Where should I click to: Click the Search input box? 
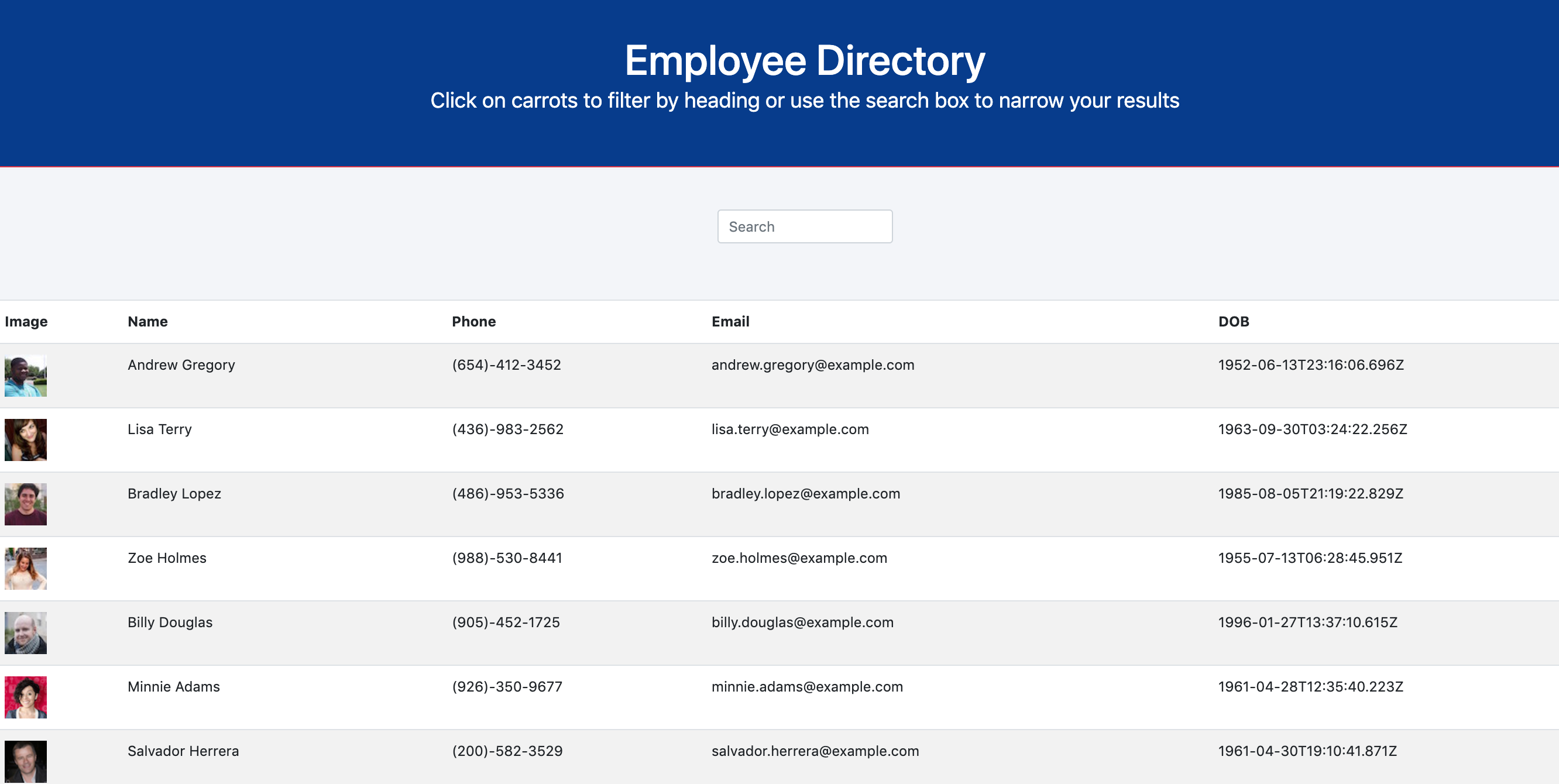pos(804,226)
